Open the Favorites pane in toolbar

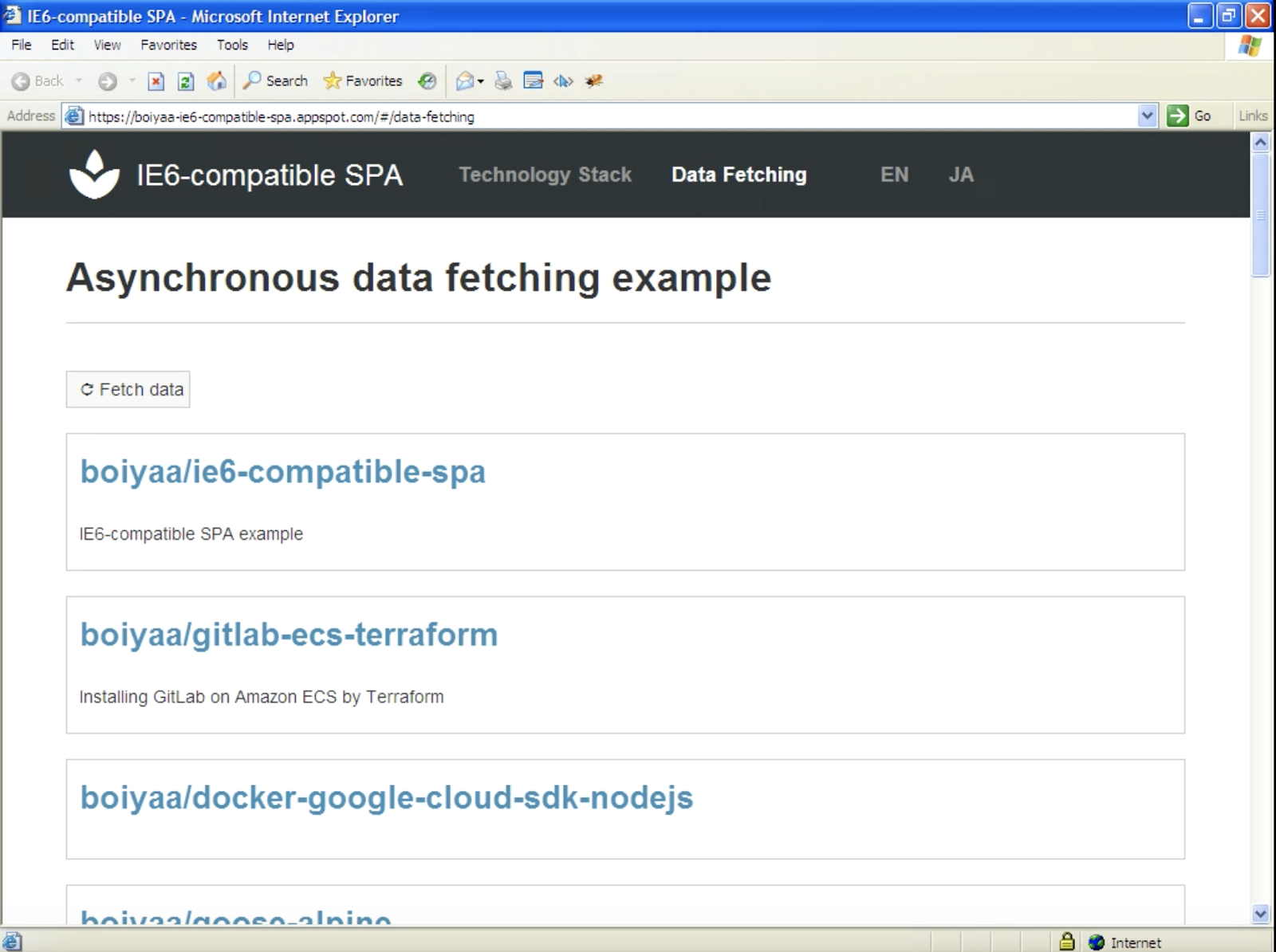click(x=363, y=81)
